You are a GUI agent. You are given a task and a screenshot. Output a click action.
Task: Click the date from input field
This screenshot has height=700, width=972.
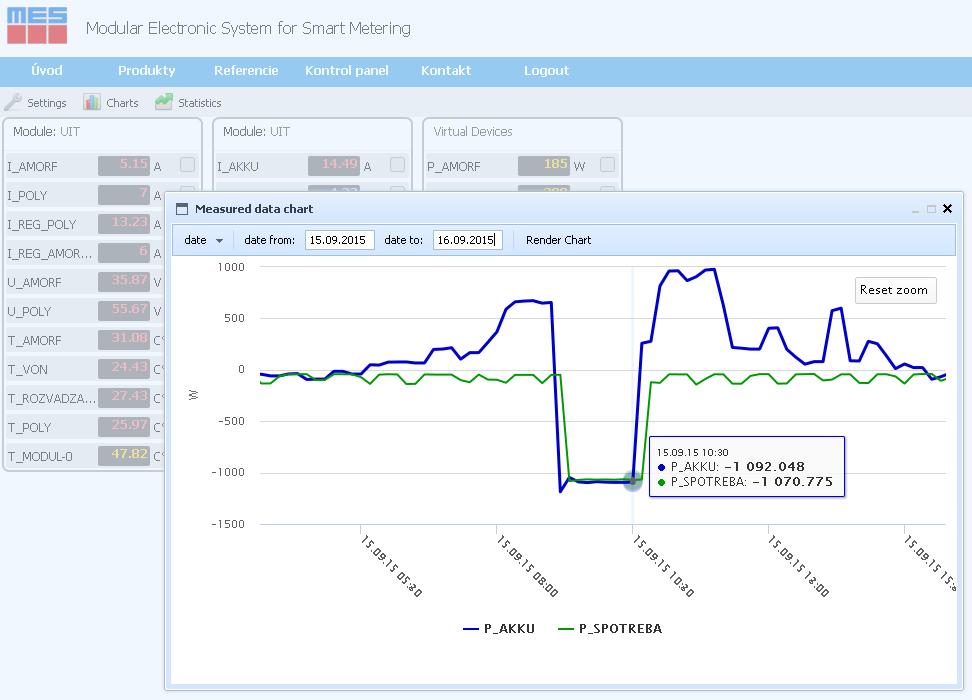(339, 240)
